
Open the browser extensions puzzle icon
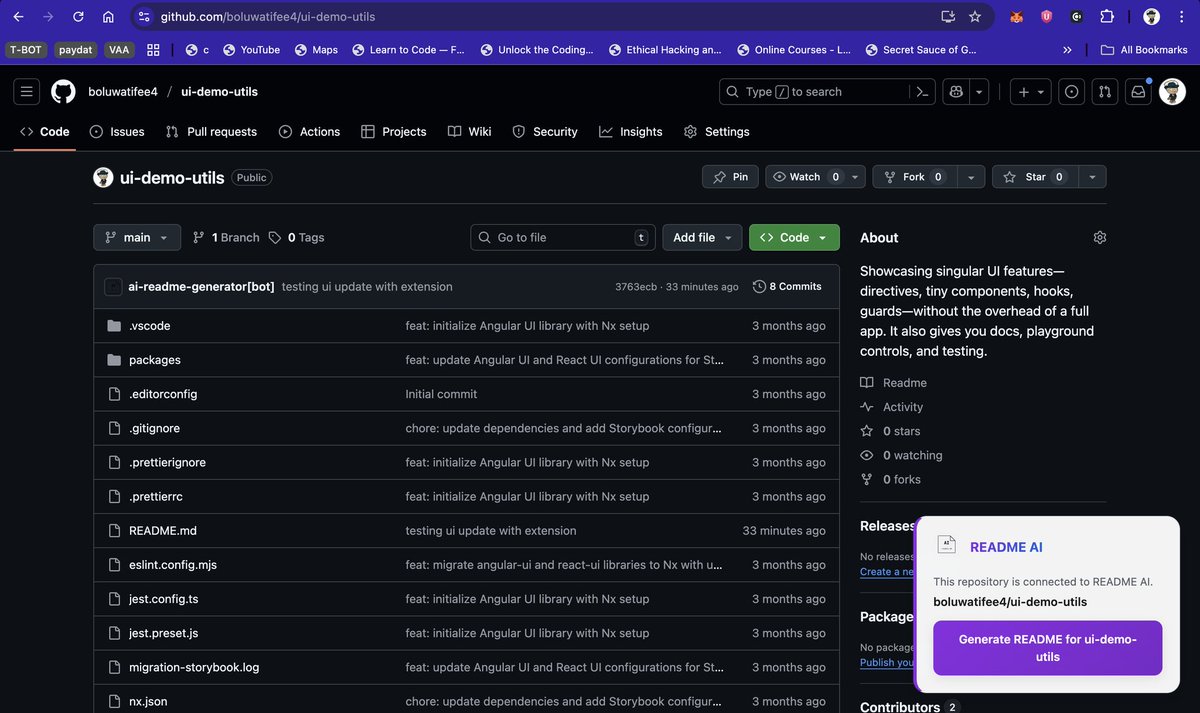[1107, 17]
